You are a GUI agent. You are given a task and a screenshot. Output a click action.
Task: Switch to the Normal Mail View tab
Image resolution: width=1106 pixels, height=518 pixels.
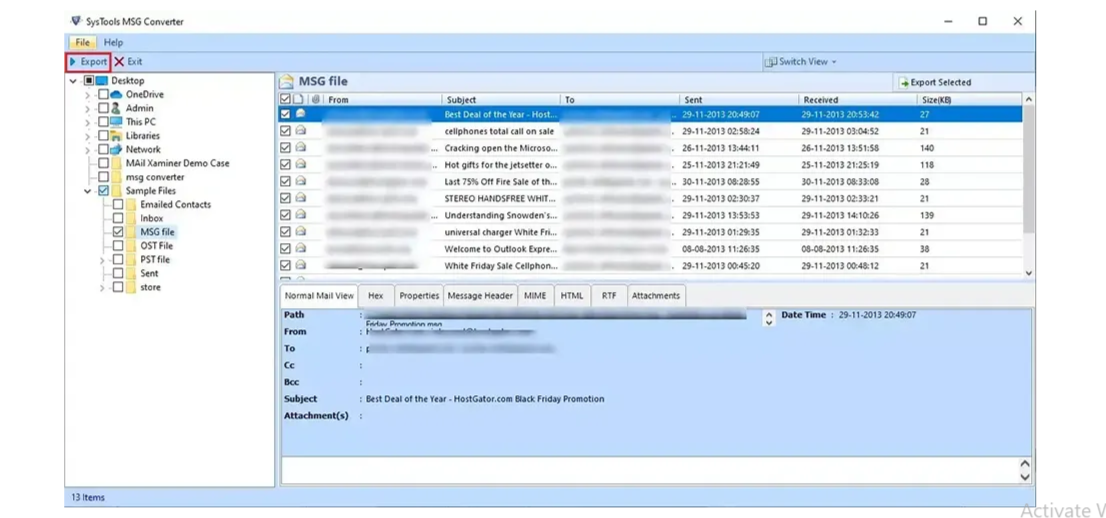tap(320, 296)
